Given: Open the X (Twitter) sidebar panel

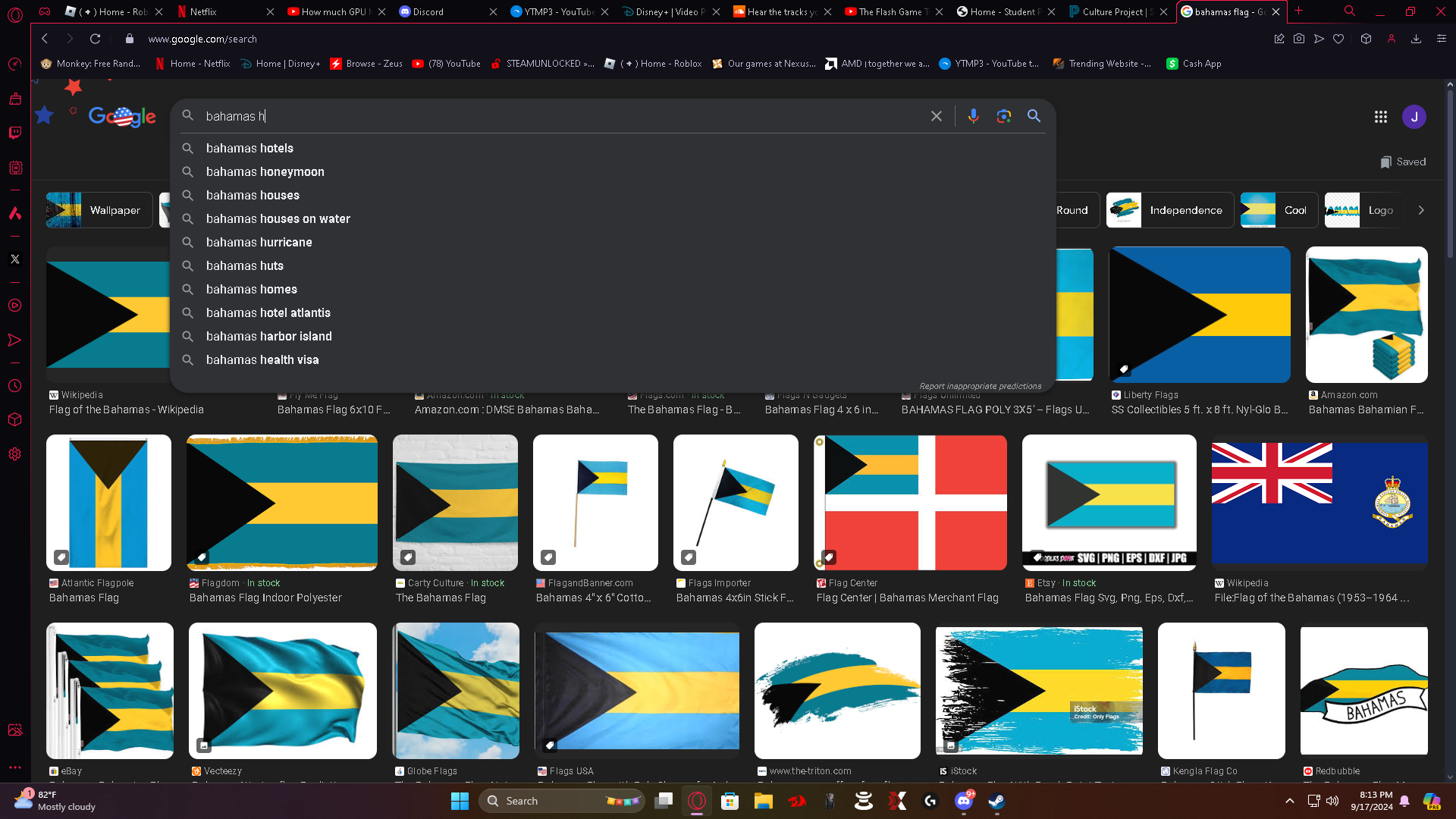Looking at the screenshot, I should pos(14,259).
